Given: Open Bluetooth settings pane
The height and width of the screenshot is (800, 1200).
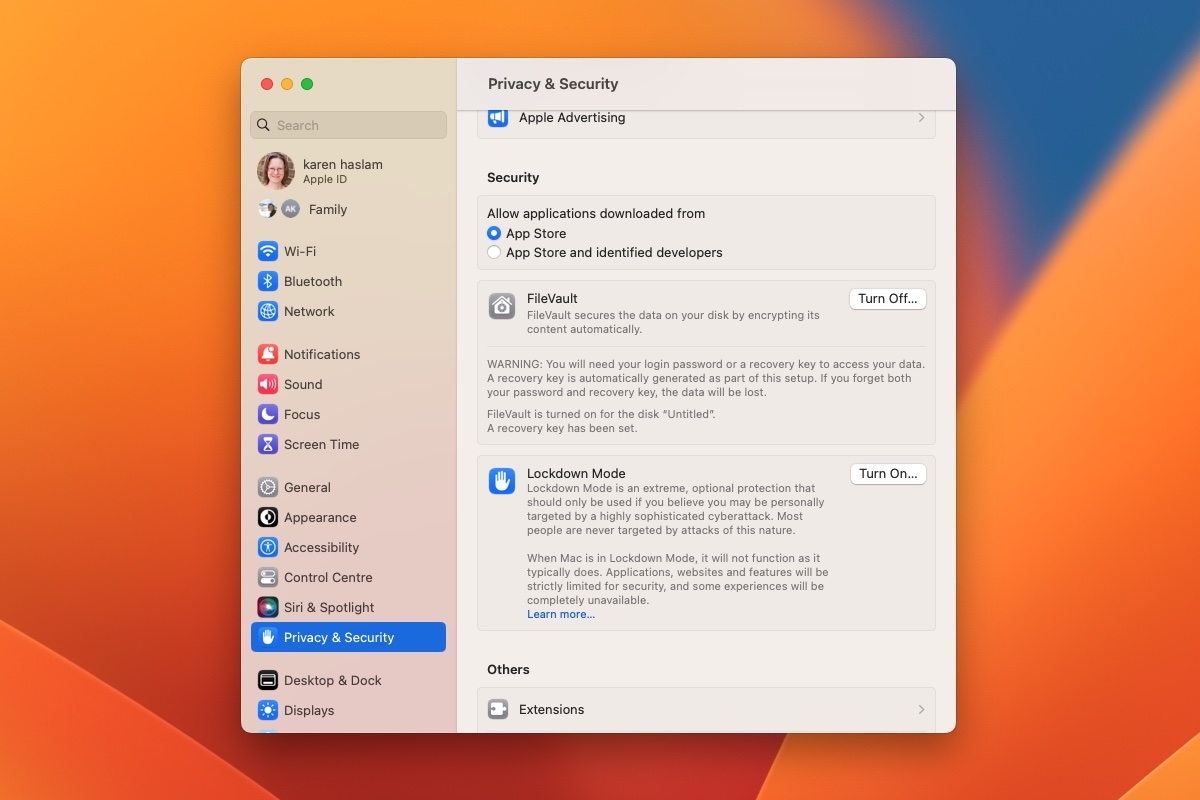Looking at the screenshot, I should [x=348, y=281].
